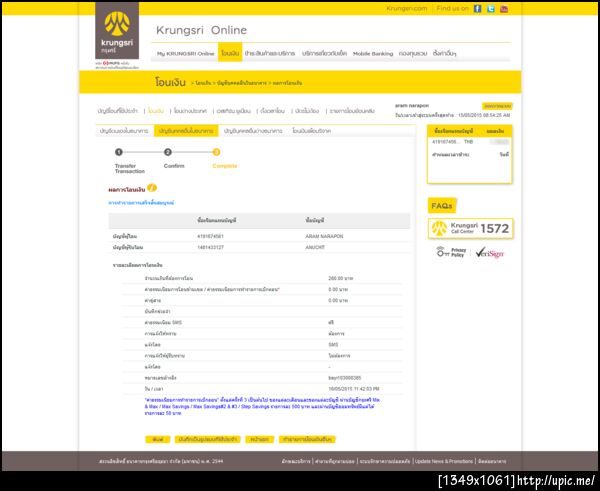Click the sender name ARAM NARAPON

[324, 237]
